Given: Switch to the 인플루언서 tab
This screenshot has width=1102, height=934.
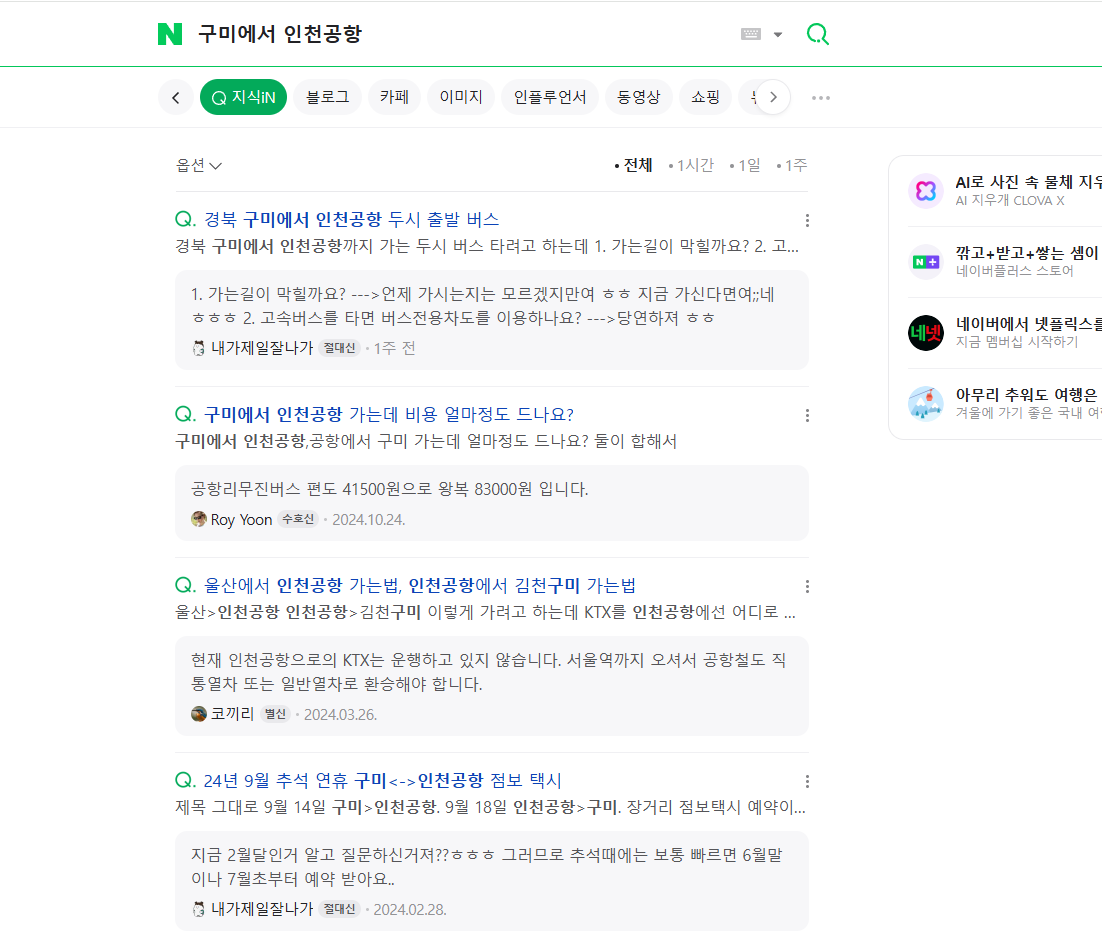Looking at the screenshot, I should click(550, 97).
